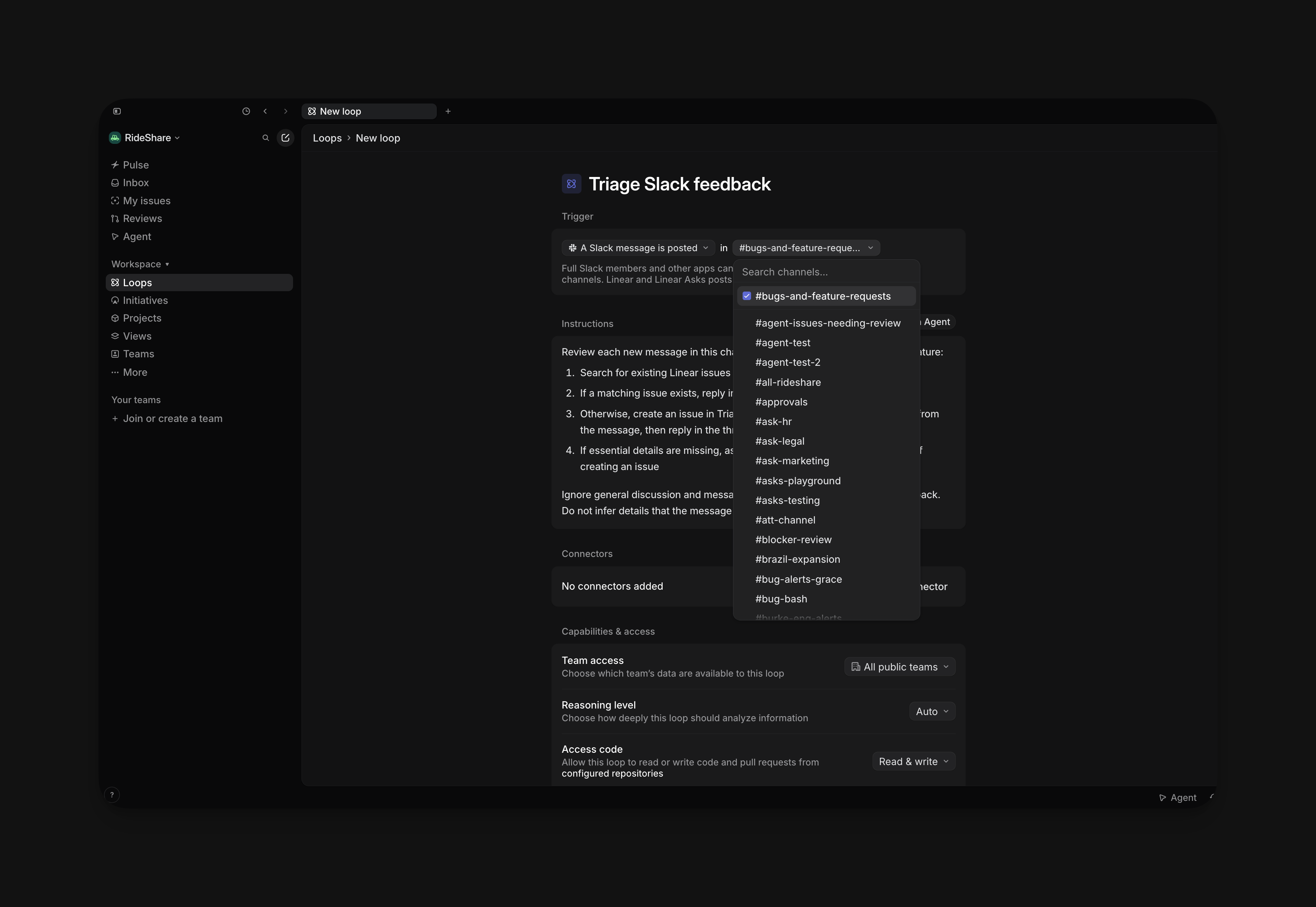This screenshot has width=1316, height=907.
Task: Open Agent in the sidebar
Action: (x=200, y=237)
